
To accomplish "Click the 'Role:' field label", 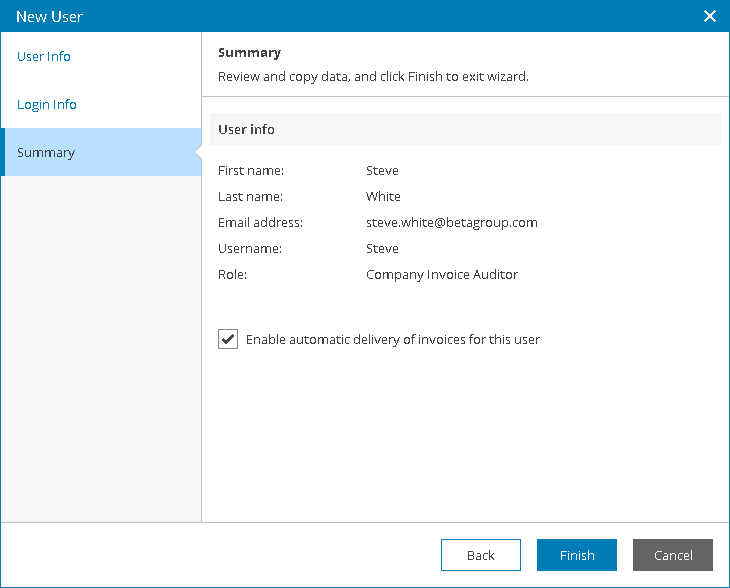I will click(232, 275).
